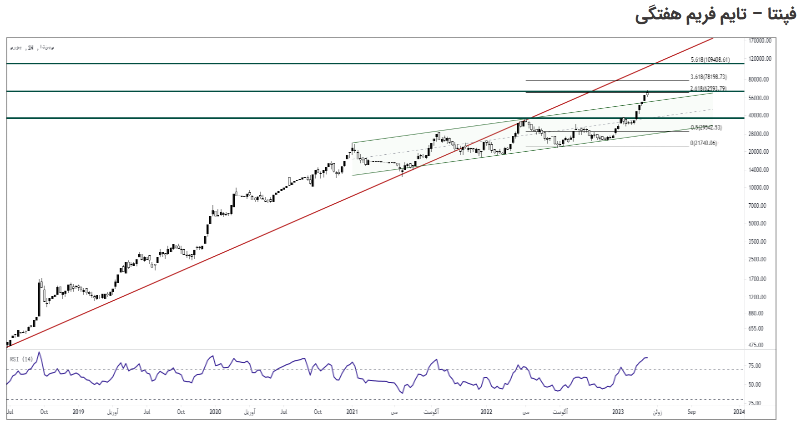Select the 120000.00 price axis value
The width and height of the screenshot is (806, 433).
[x=762, y=60]
